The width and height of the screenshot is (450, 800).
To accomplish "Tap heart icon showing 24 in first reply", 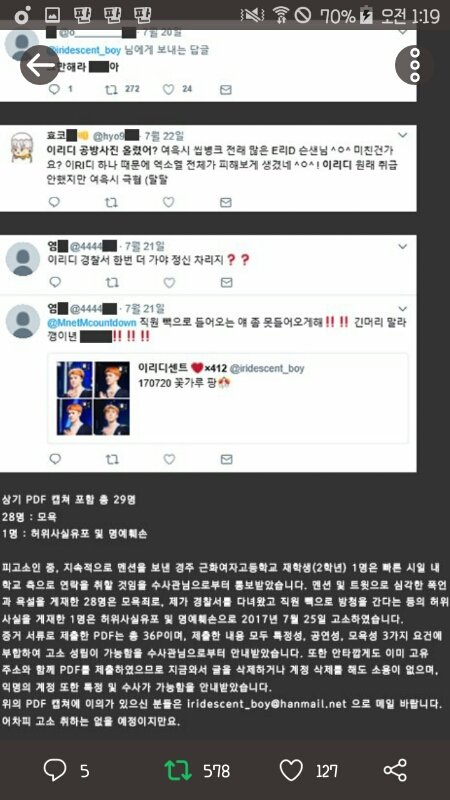I will [x=168, y=89].
